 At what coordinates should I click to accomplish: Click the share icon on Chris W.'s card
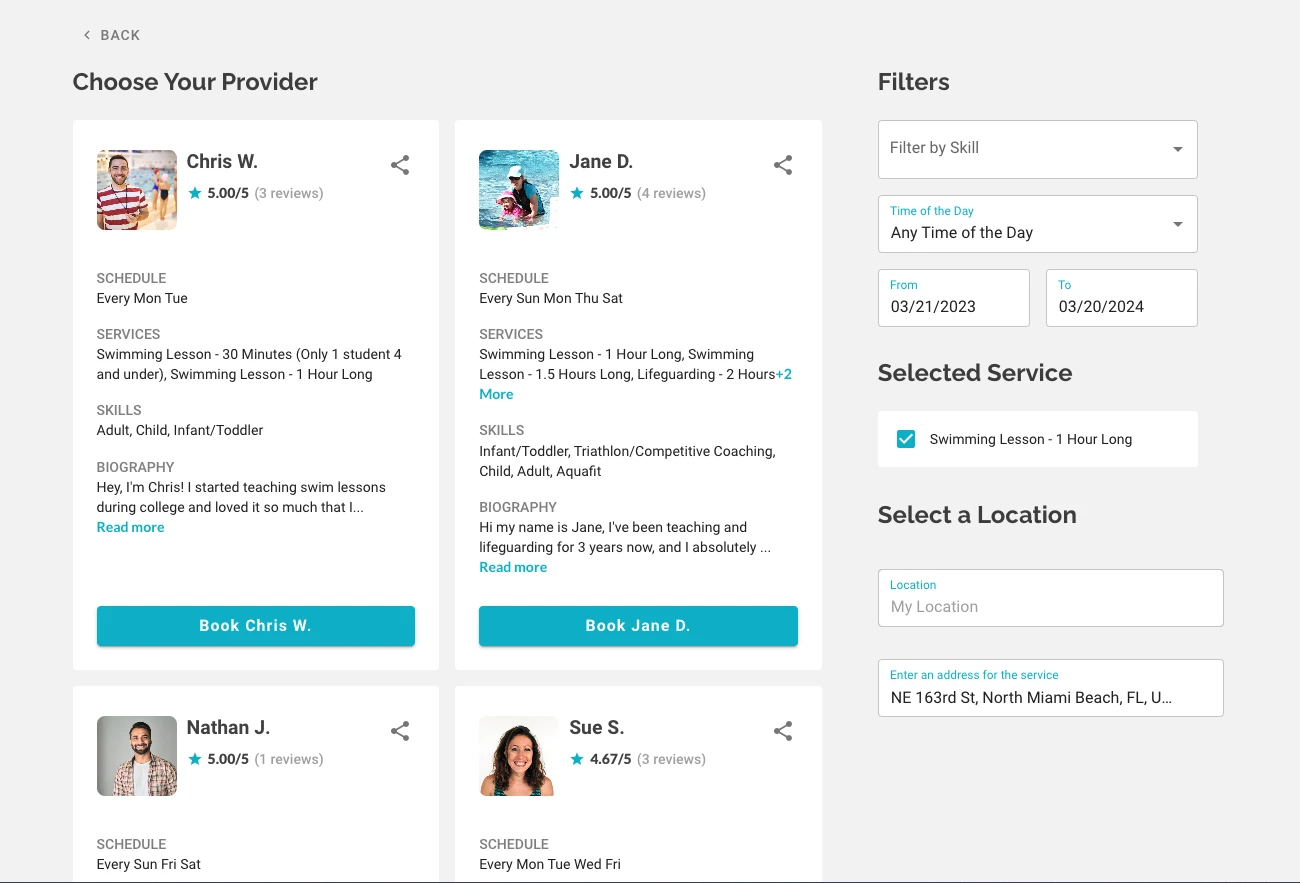click(400, 165)
